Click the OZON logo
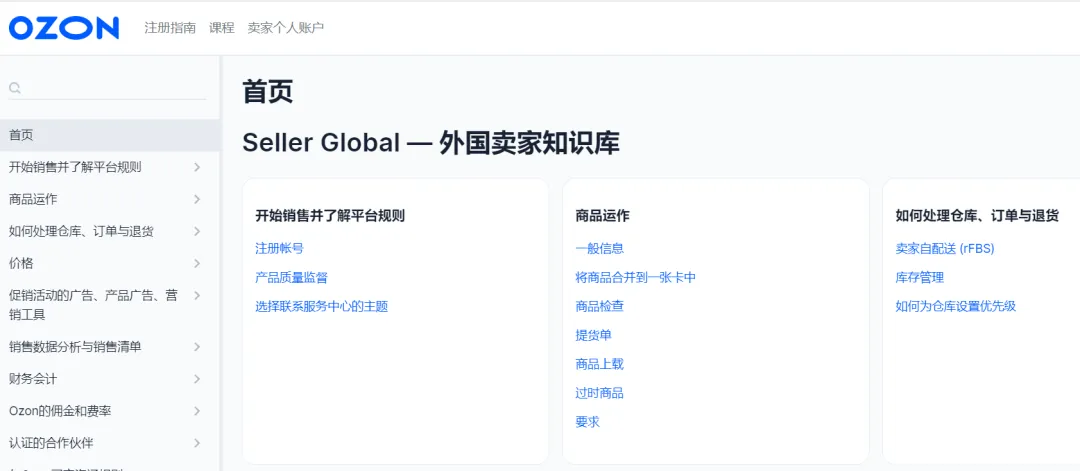1080x471 pixels. pos(64,28)
